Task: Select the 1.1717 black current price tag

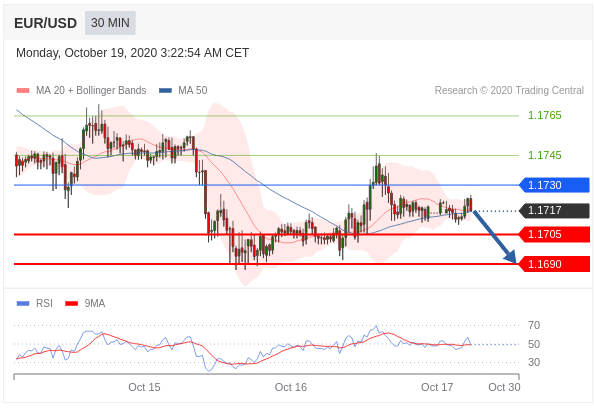Action: [x=554, y=211]
